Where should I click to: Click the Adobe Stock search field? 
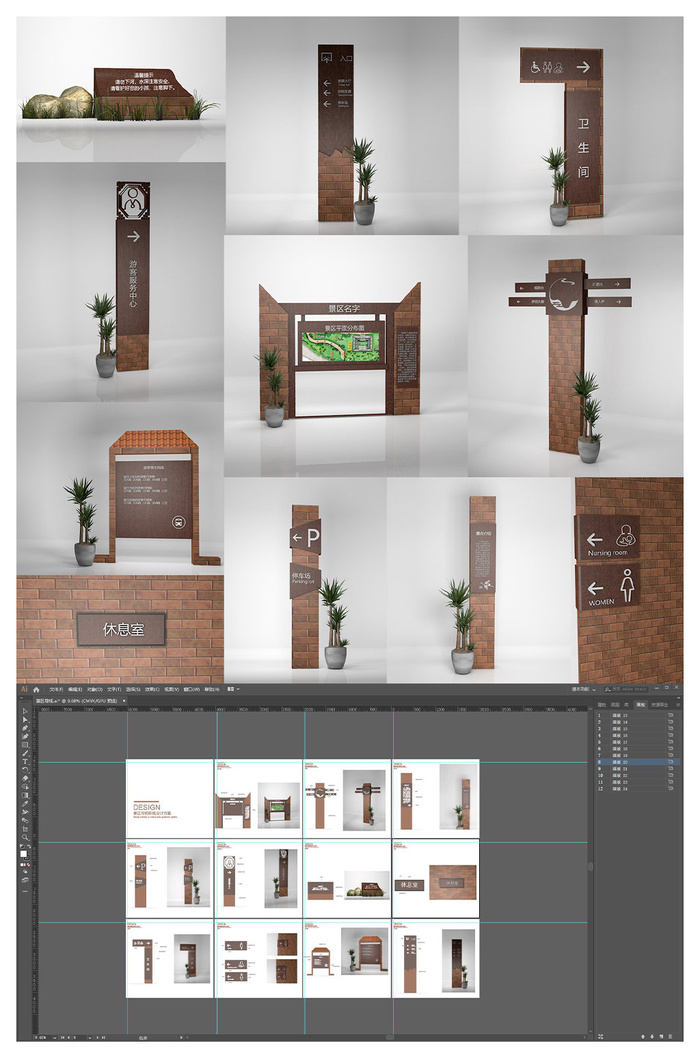point(626,689)
